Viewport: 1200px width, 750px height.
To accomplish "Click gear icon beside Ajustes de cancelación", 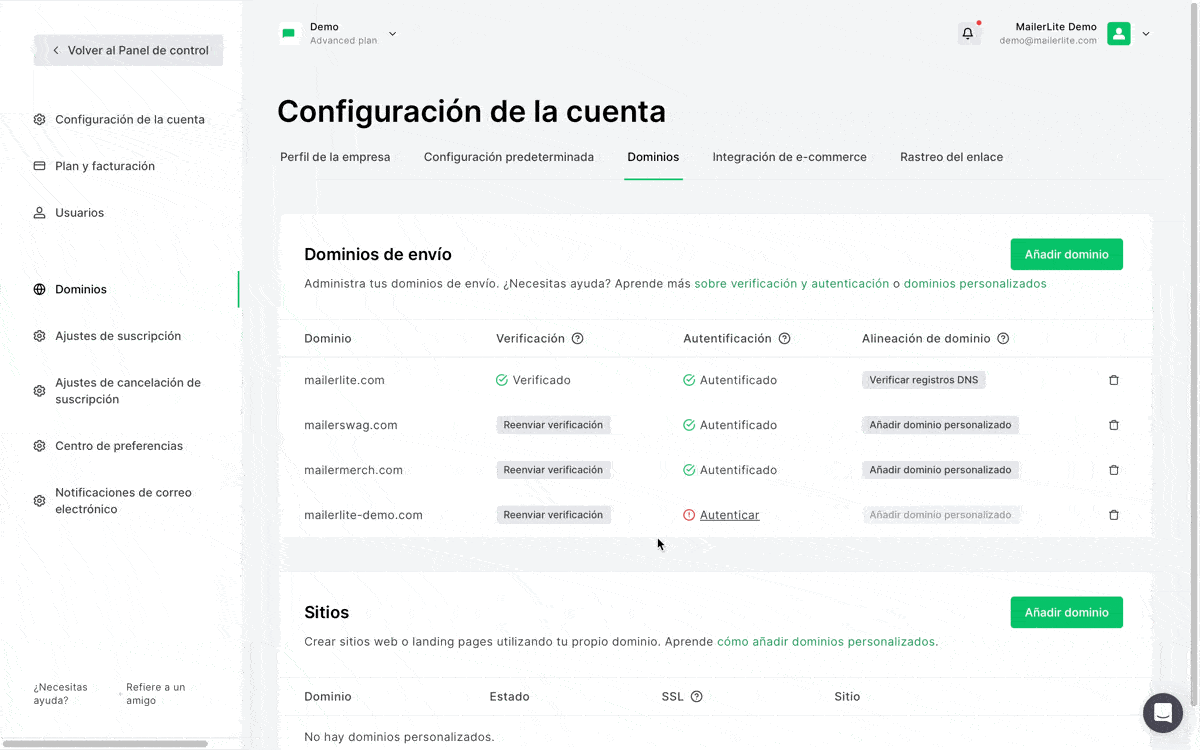I will 39,391.
